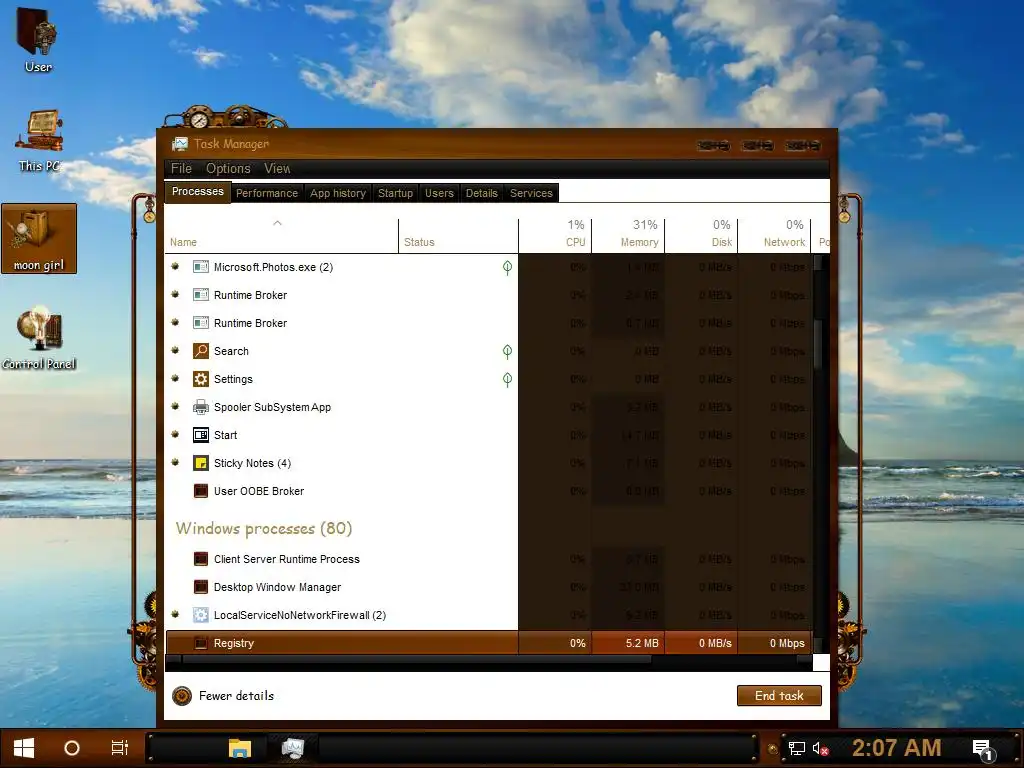Click the User OOBE Broker icon
This screenshot has width=1024, height=768.
click(200, 491)
